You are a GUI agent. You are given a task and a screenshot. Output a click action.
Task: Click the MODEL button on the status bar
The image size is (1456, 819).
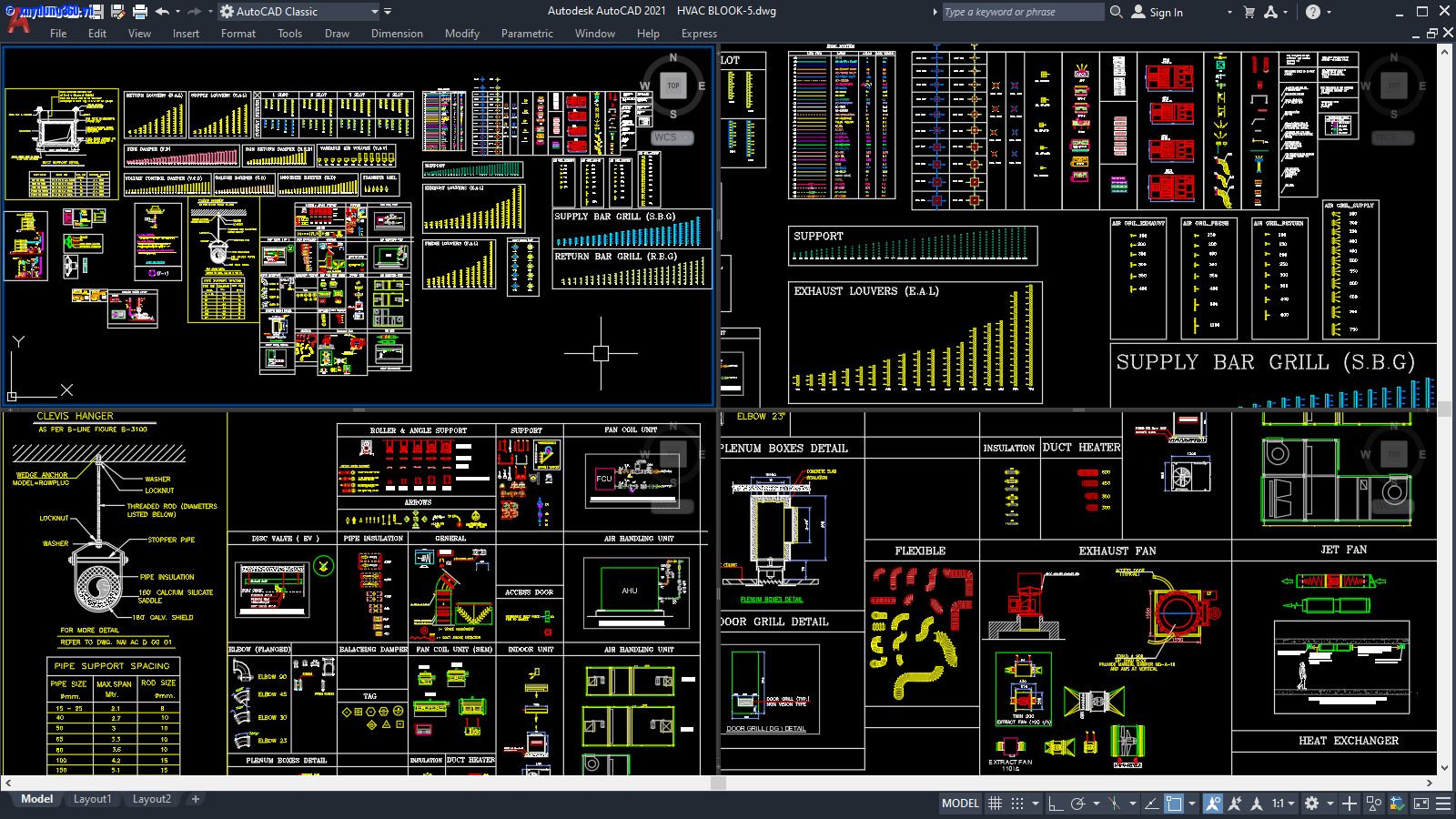click(960, 803)
